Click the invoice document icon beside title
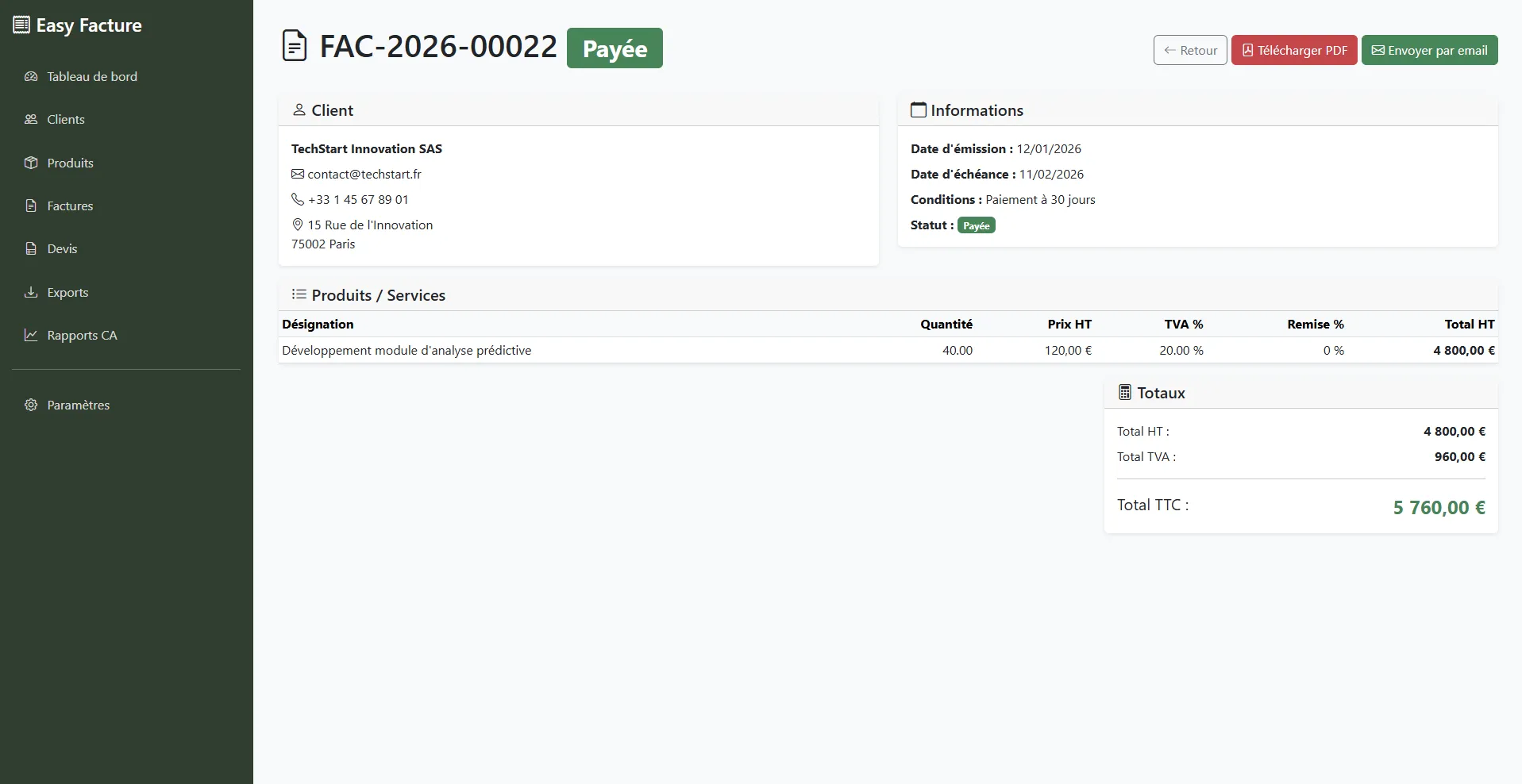The width and height of the screenshot is (1522, 784). pyautogui.click(x=295, y=46)
